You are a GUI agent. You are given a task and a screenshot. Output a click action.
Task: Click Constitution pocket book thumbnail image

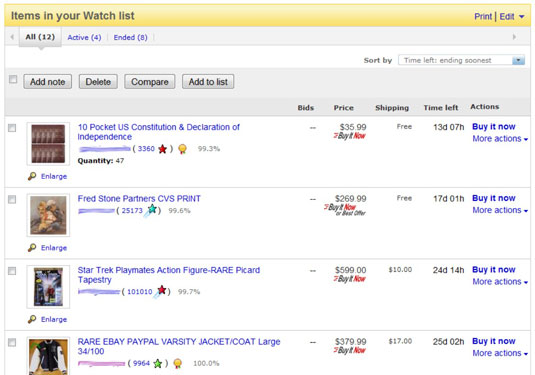(48, 144)
